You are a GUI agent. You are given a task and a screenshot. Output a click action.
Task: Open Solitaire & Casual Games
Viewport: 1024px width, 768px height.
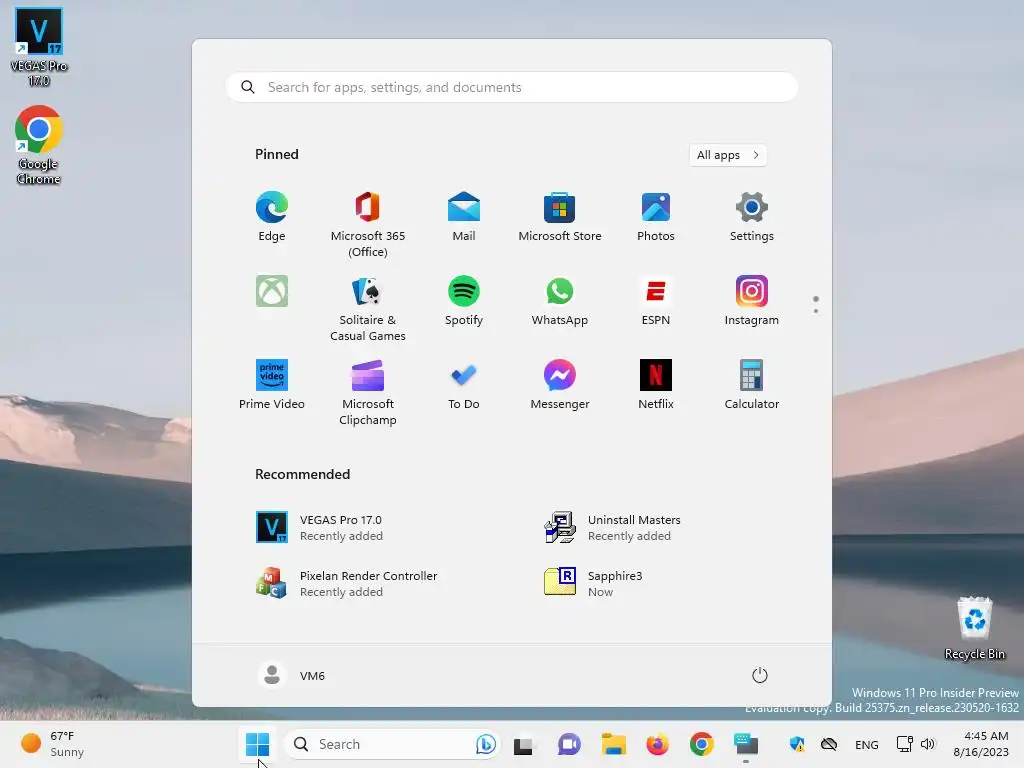tap(368, 309)
